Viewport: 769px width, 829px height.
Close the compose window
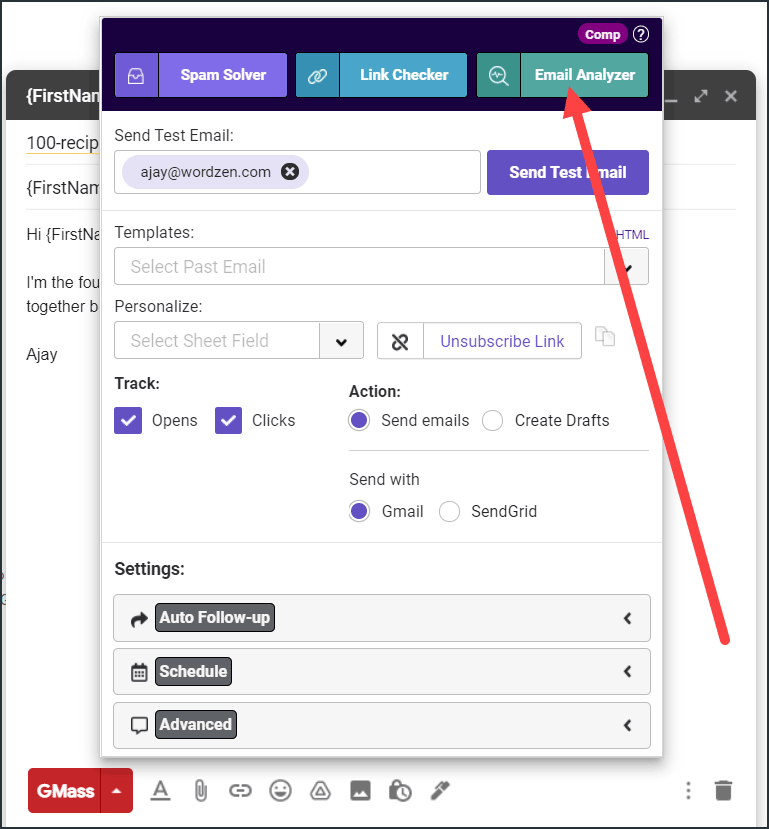731,96
